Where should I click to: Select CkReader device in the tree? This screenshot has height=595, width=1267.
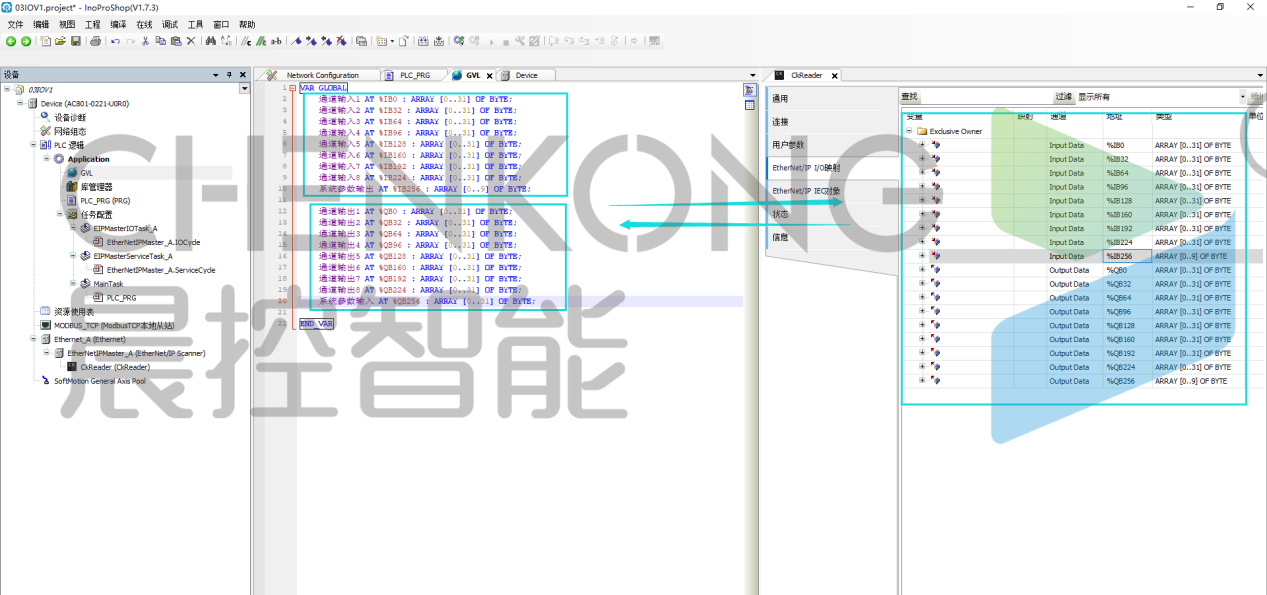(106, 367)
